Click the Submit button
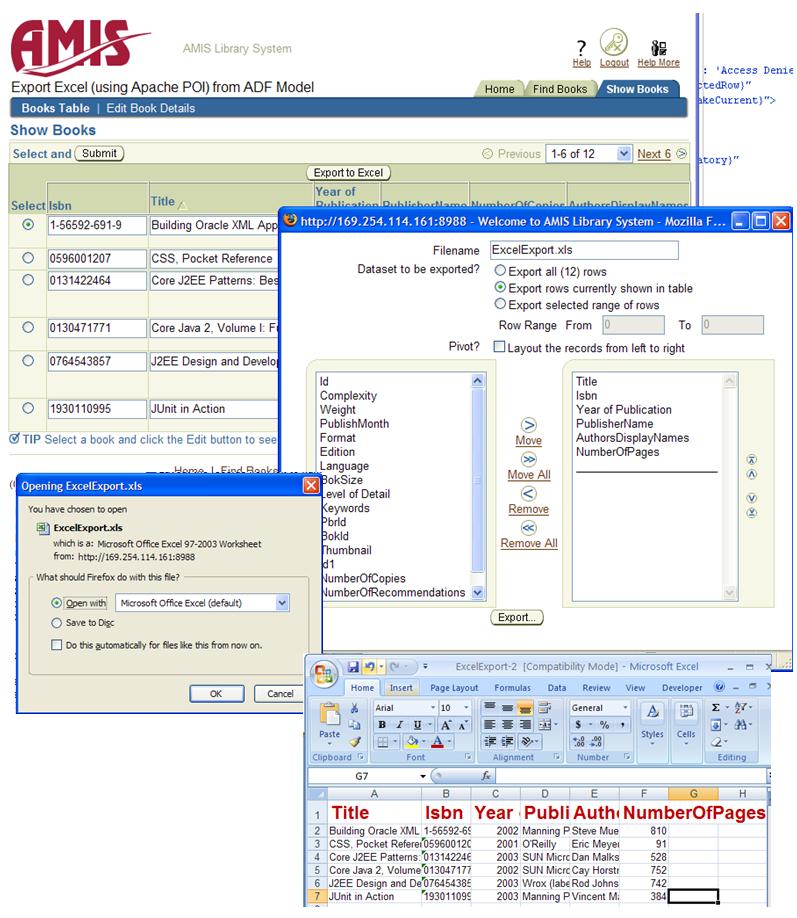The height and width of the screenshot is (918, 797). tap(99, 153)
